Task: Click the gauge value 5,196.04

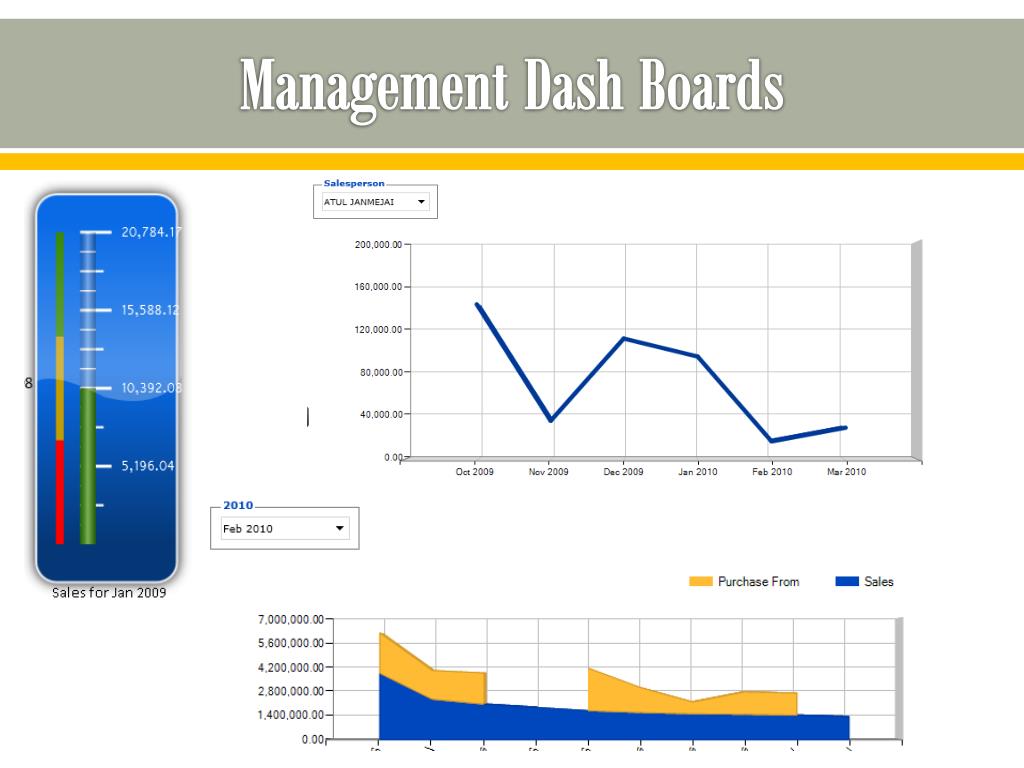Action: (x=148, y=466)
